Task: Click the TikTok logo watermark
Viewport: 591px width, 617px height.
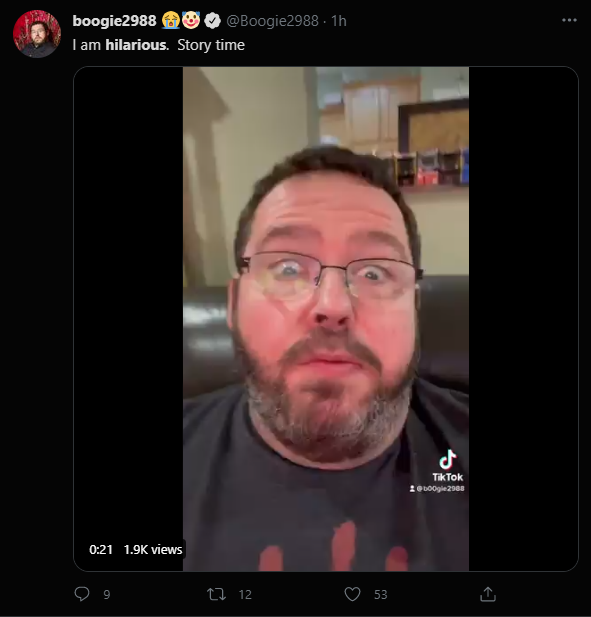Action: [447, 466]
